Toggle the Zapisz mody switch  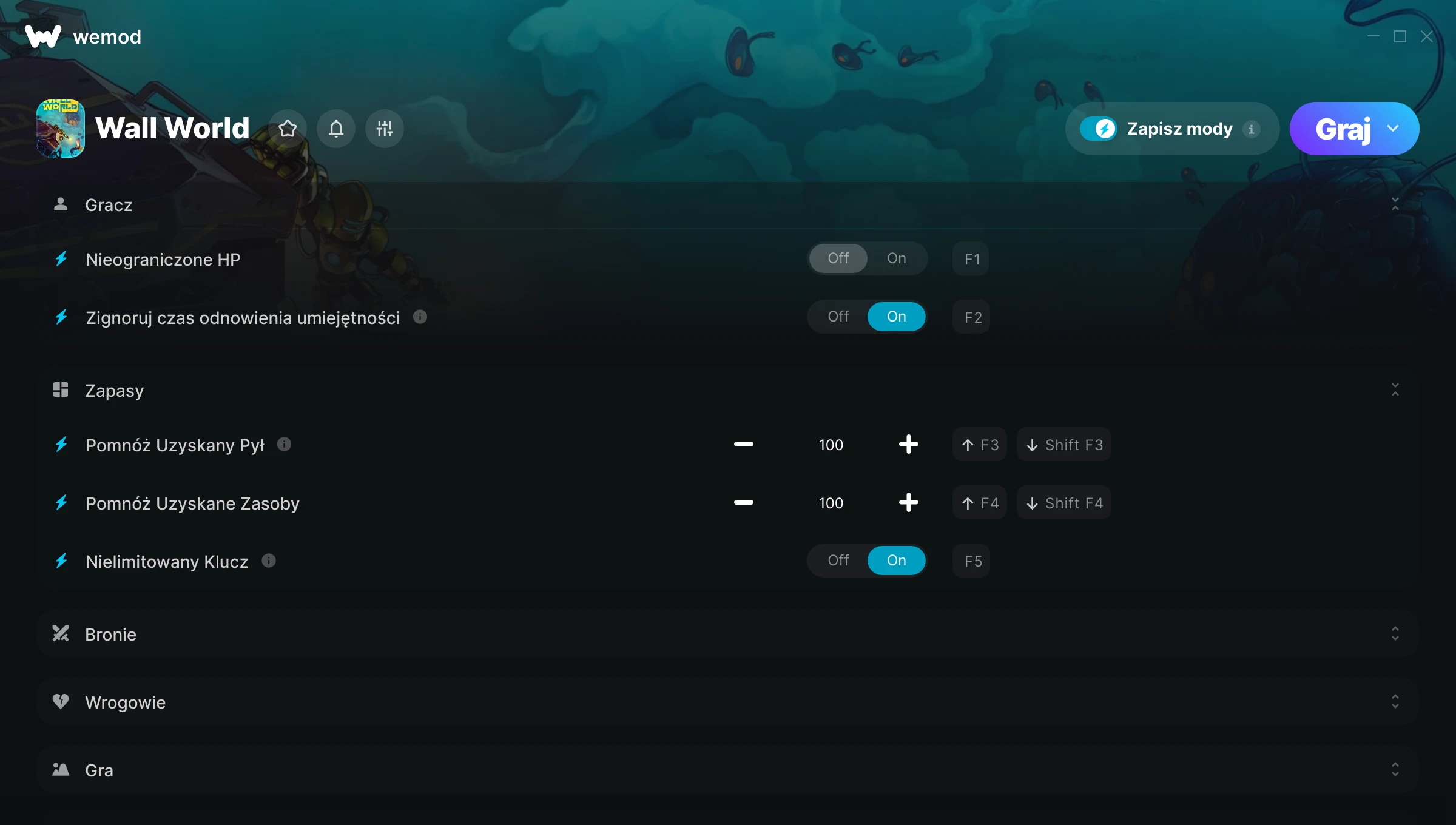[x=1098, y=129]
